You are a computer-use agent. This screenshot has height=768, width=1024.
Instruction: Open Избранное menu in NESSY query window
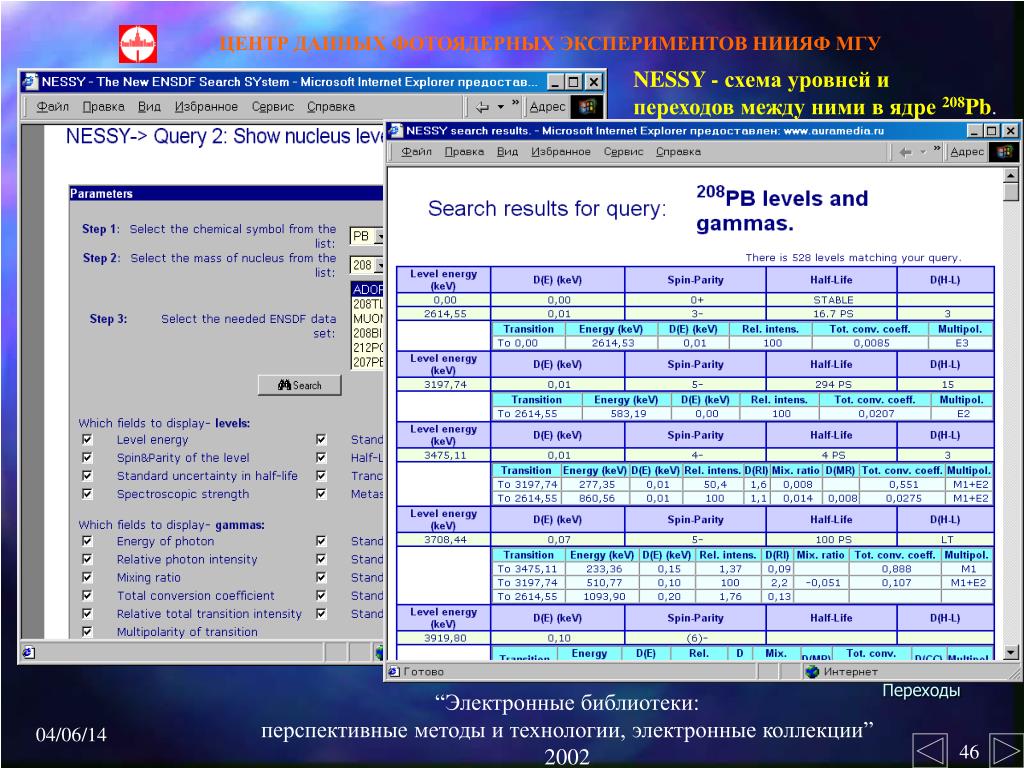point(206,106)
